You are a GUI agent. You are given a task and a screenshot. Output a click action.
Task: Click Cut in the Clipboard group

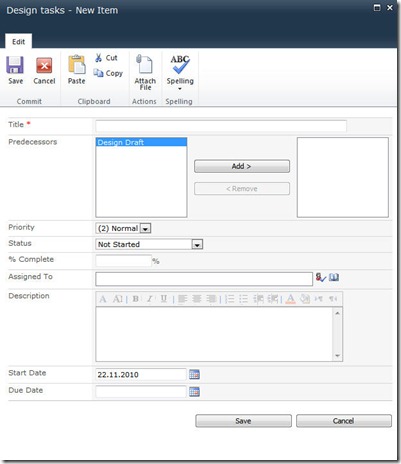pyautogui.click(x=106, y=58)
